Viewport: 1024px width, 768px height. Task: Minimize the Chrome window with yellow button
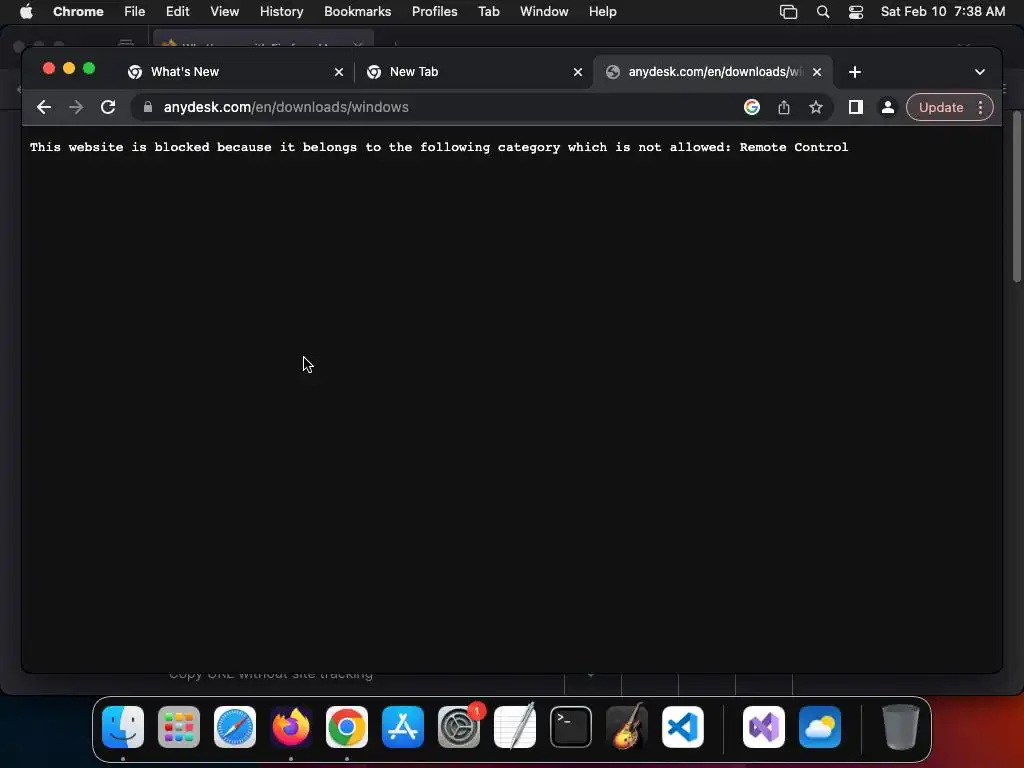click(69, 69)
